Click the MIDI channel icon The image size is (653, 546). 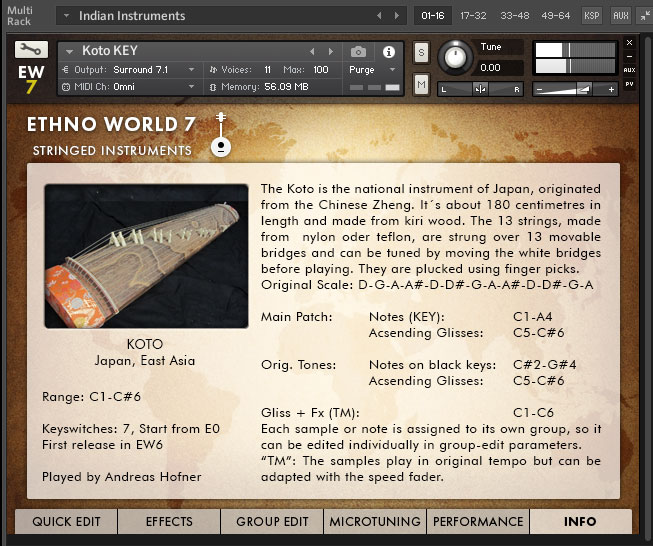point(66,87)
